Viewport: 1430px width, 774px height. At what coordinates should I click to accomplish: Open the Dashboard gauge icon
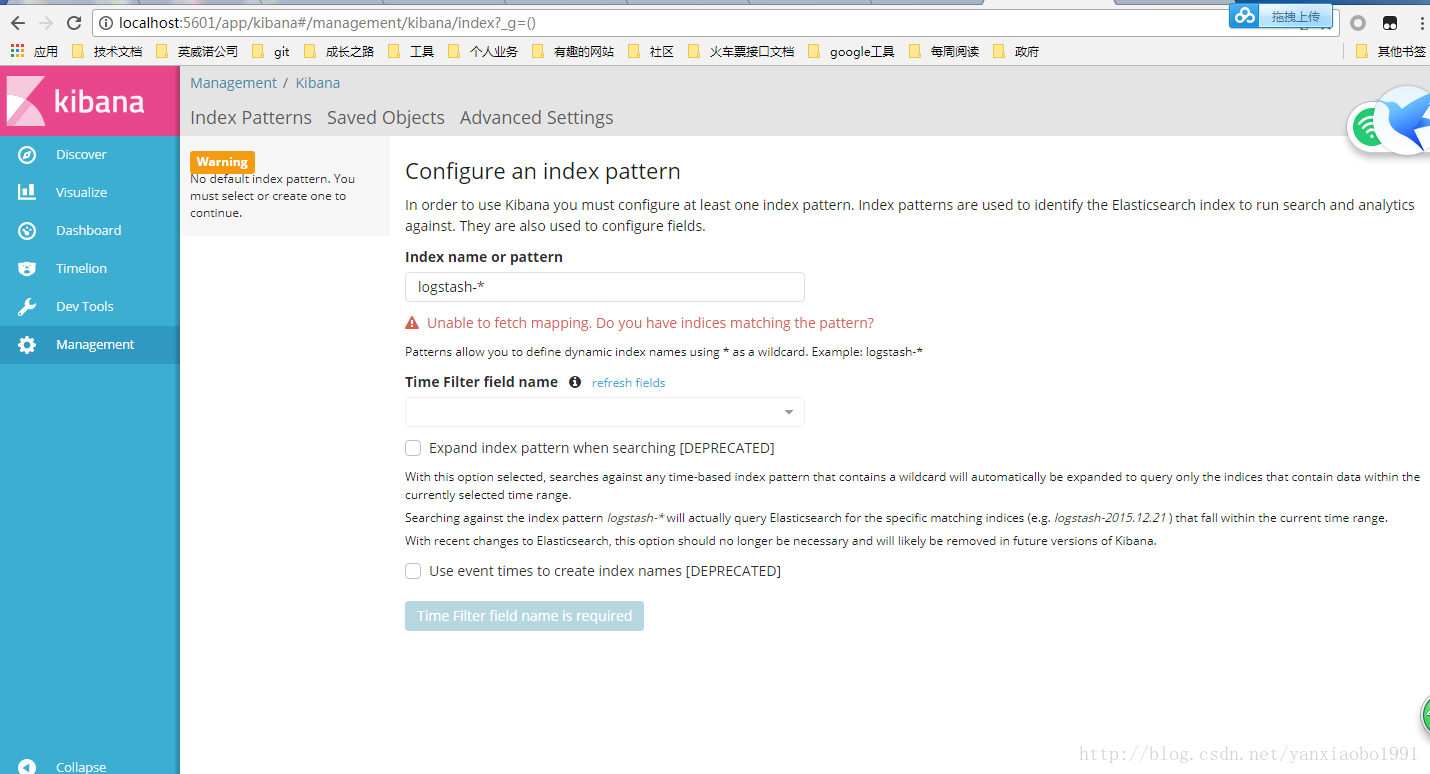[27, 230]
